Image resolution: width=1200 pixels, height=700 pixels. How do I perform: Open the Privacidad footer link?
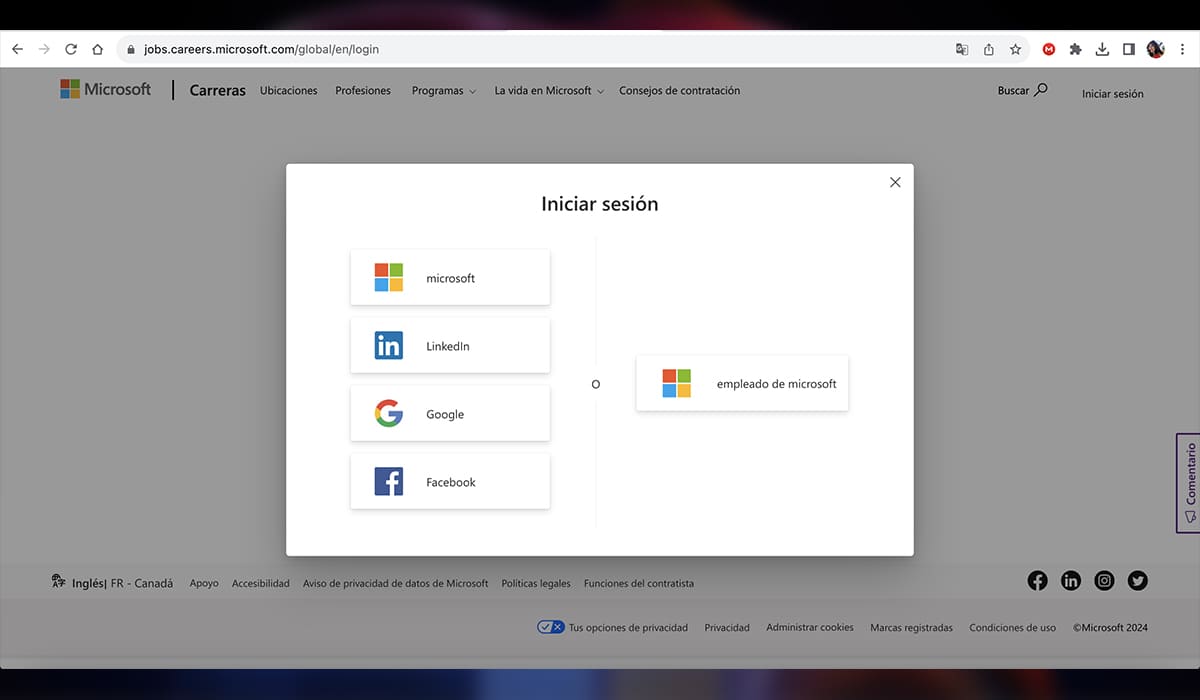tap(727, 628)
